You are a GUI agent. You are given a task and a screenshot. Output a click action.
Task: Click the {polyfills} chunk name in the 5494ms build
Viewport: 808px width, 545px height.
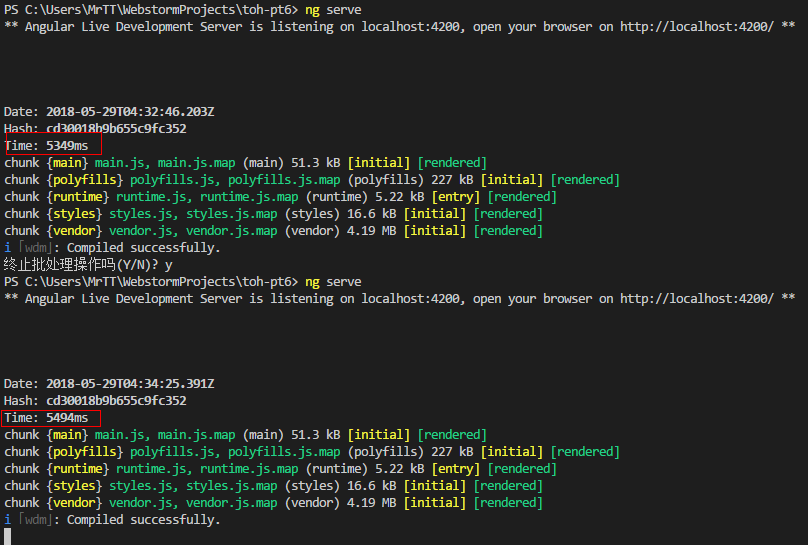[x=85, y=451]
